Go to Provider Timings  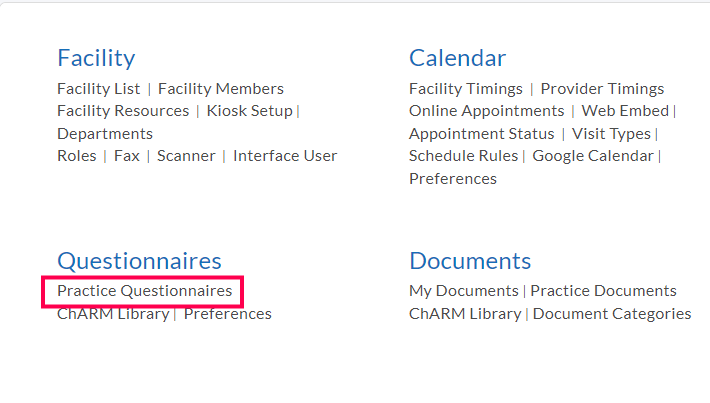tap(602, 89)
